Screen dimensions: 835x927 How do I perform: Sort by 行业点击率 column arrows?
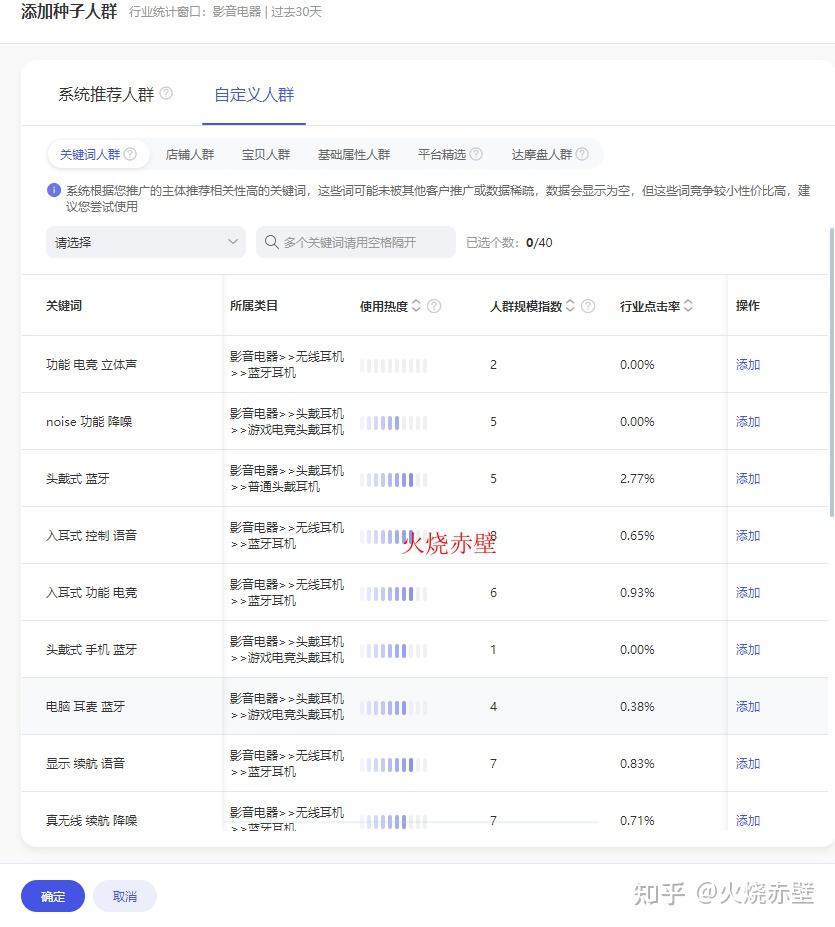point(688,306)
